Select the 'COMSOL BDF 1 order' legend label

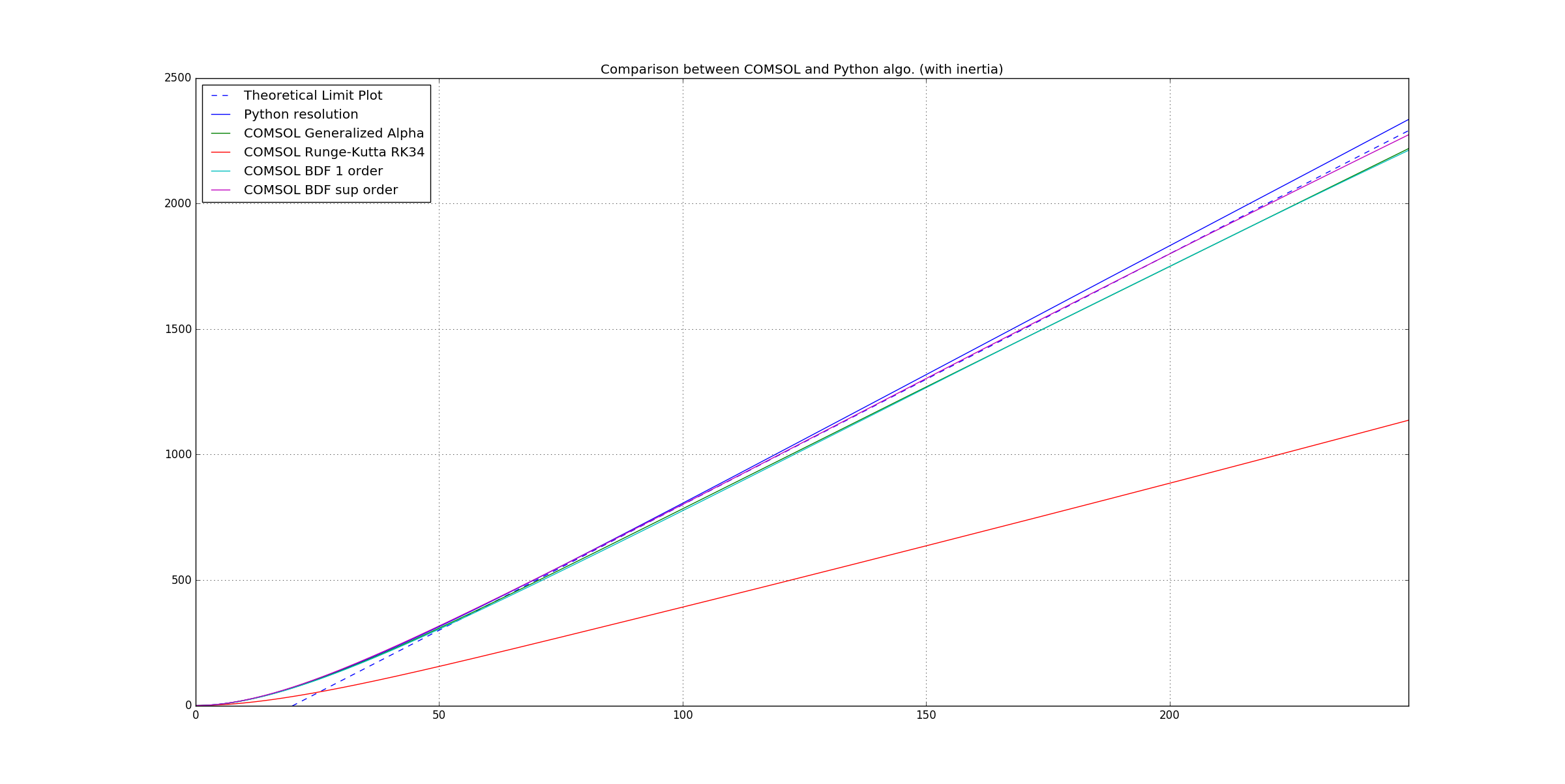[x=313, y=171]
